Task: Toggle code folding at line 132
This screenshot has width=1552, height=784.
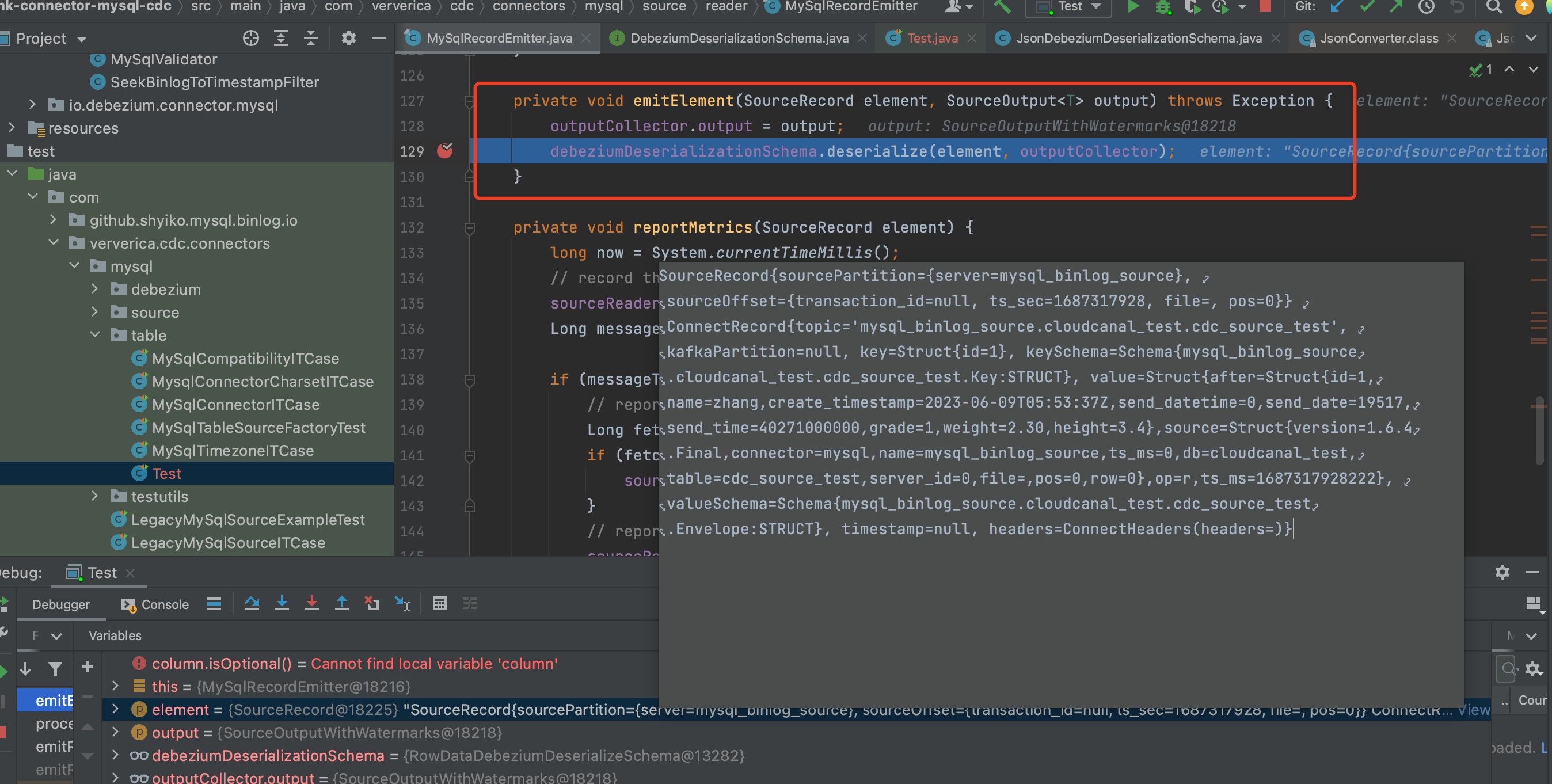Action: (x=470, y=228)
